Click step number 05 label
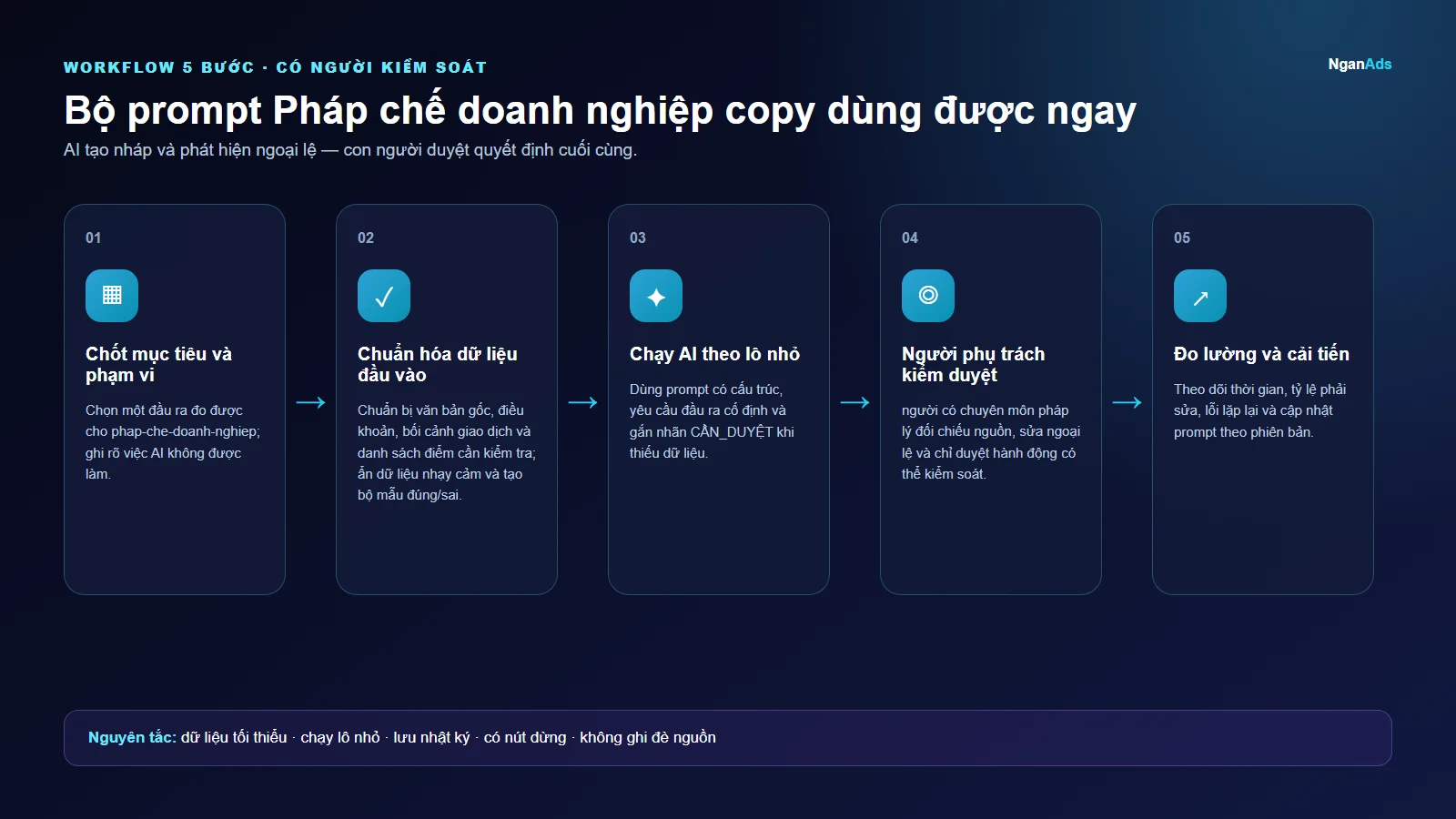Image resolution: width=1456 pixels, height=819 pixels. (x=1182, y=238)
